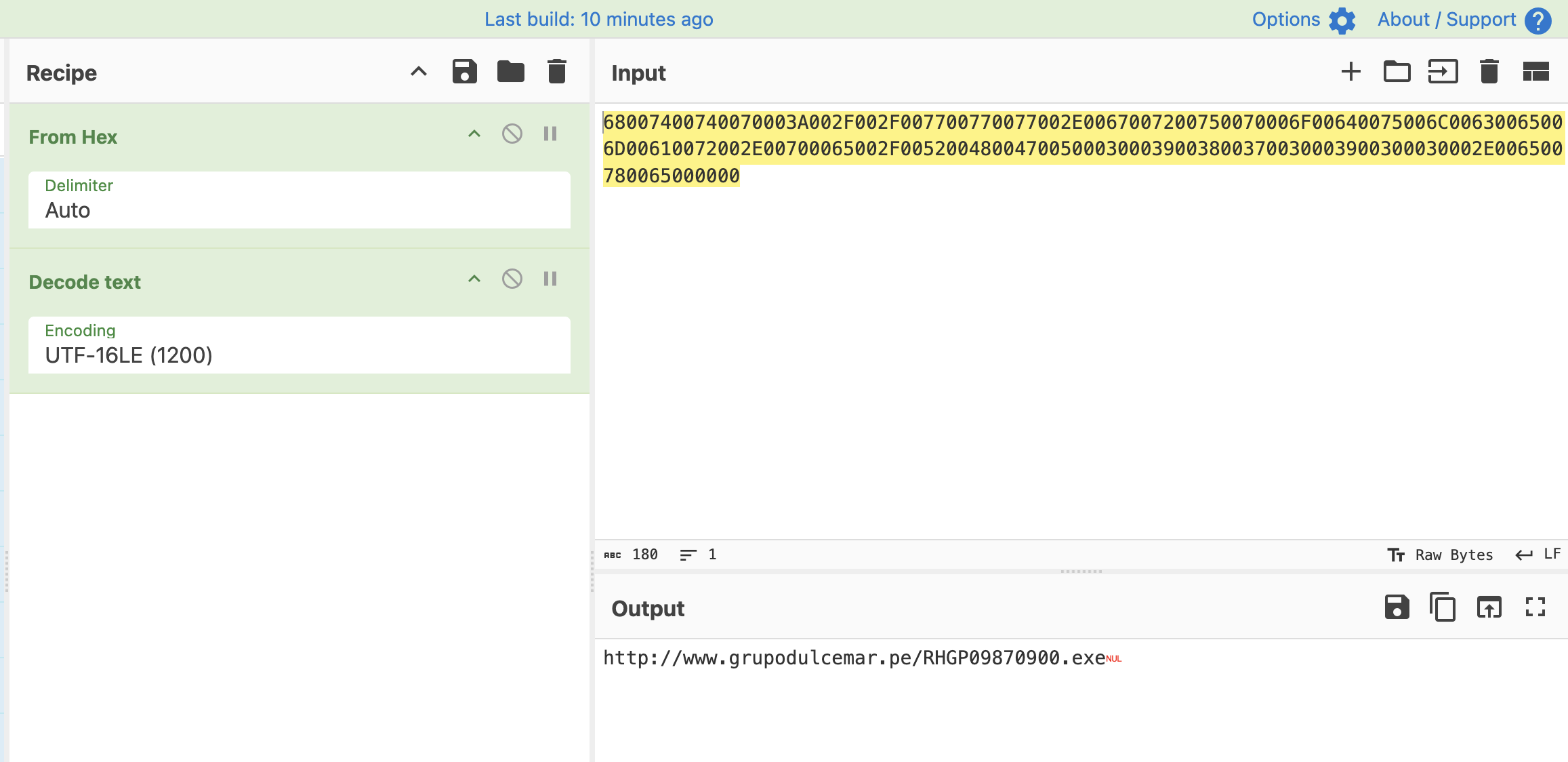Open the Delimiter Auto dropdown

pos(299,200)
